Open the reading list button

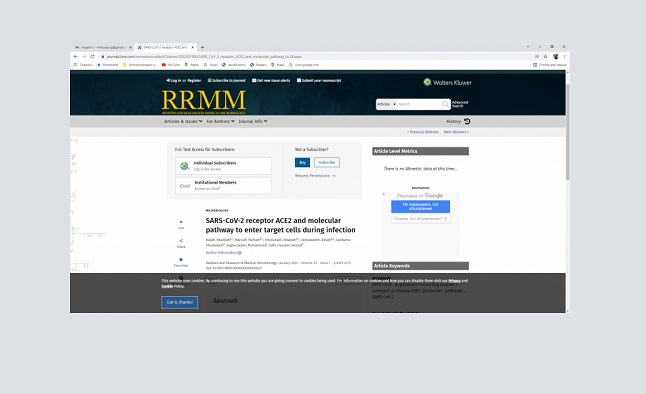pyautogui.click(x=550, y=65)
